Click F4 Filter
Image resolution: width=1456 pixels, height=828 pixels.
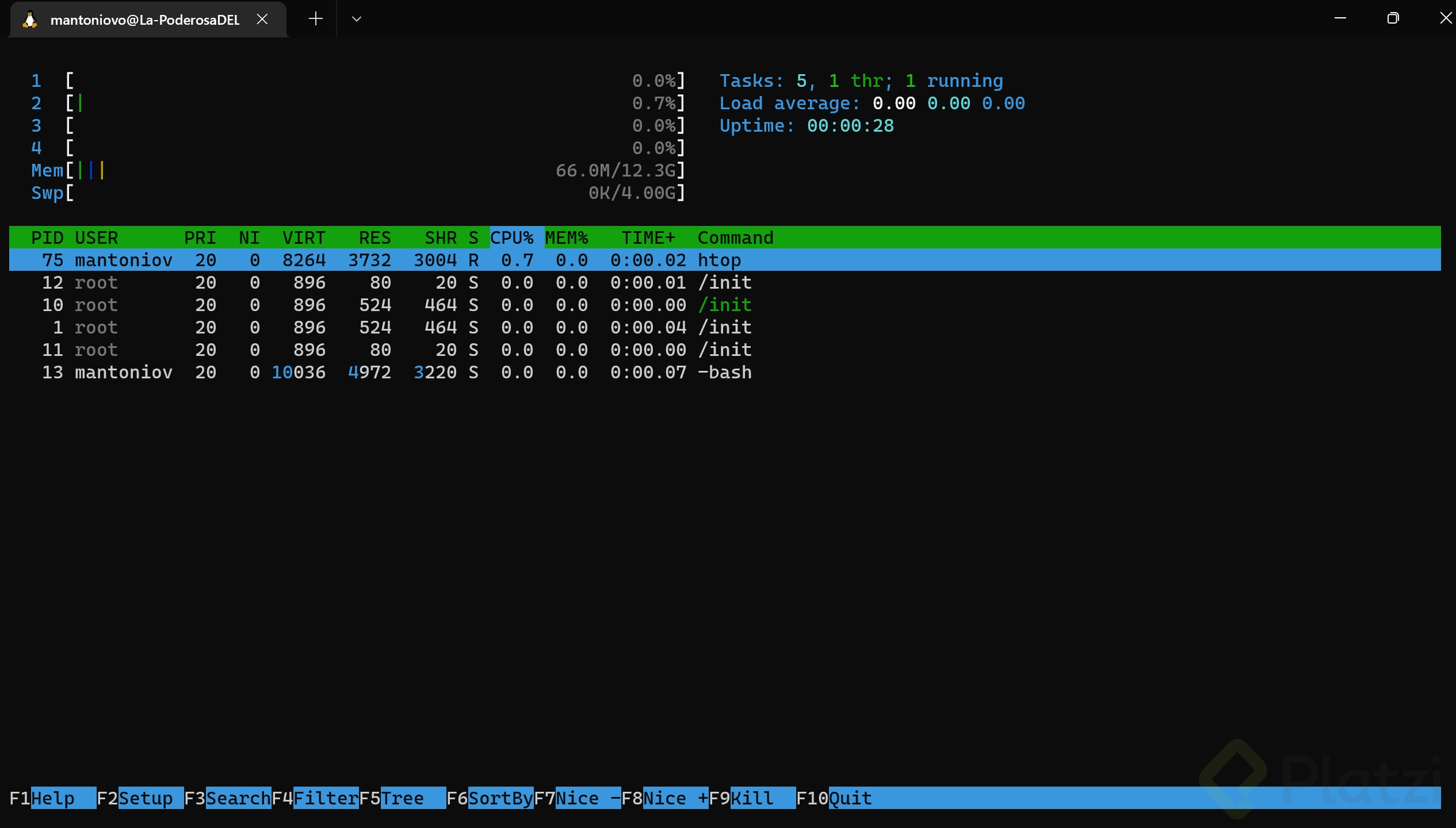pos(315,798)
